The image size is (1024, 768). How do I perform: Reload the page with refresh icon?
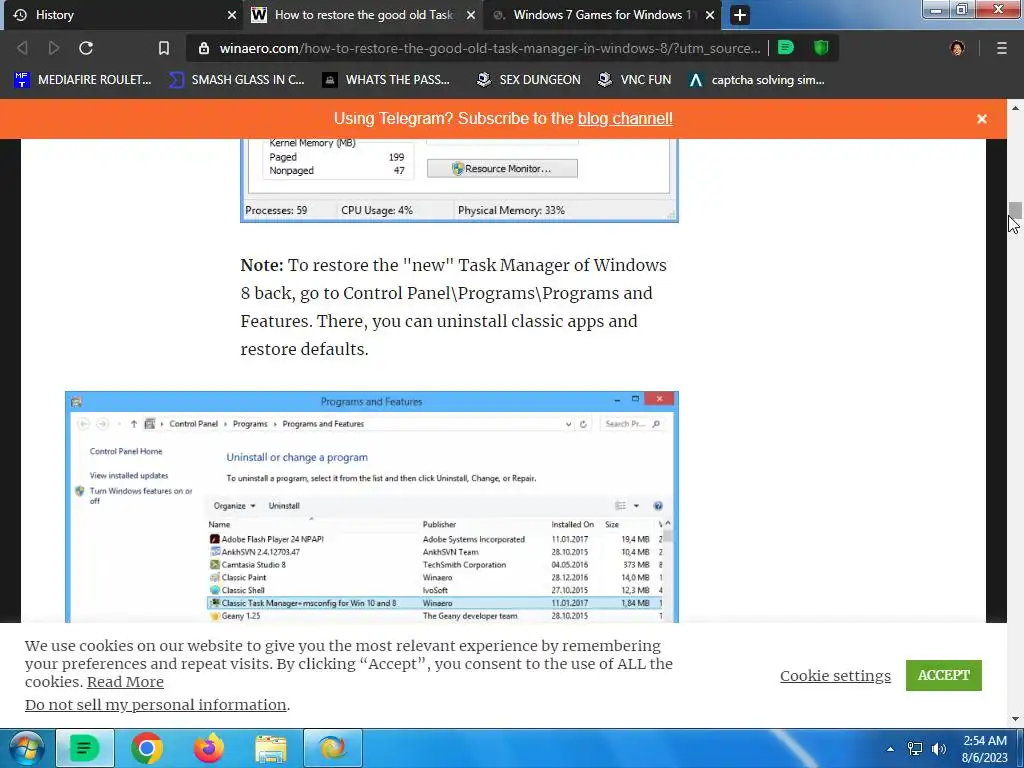coord(86,48)
